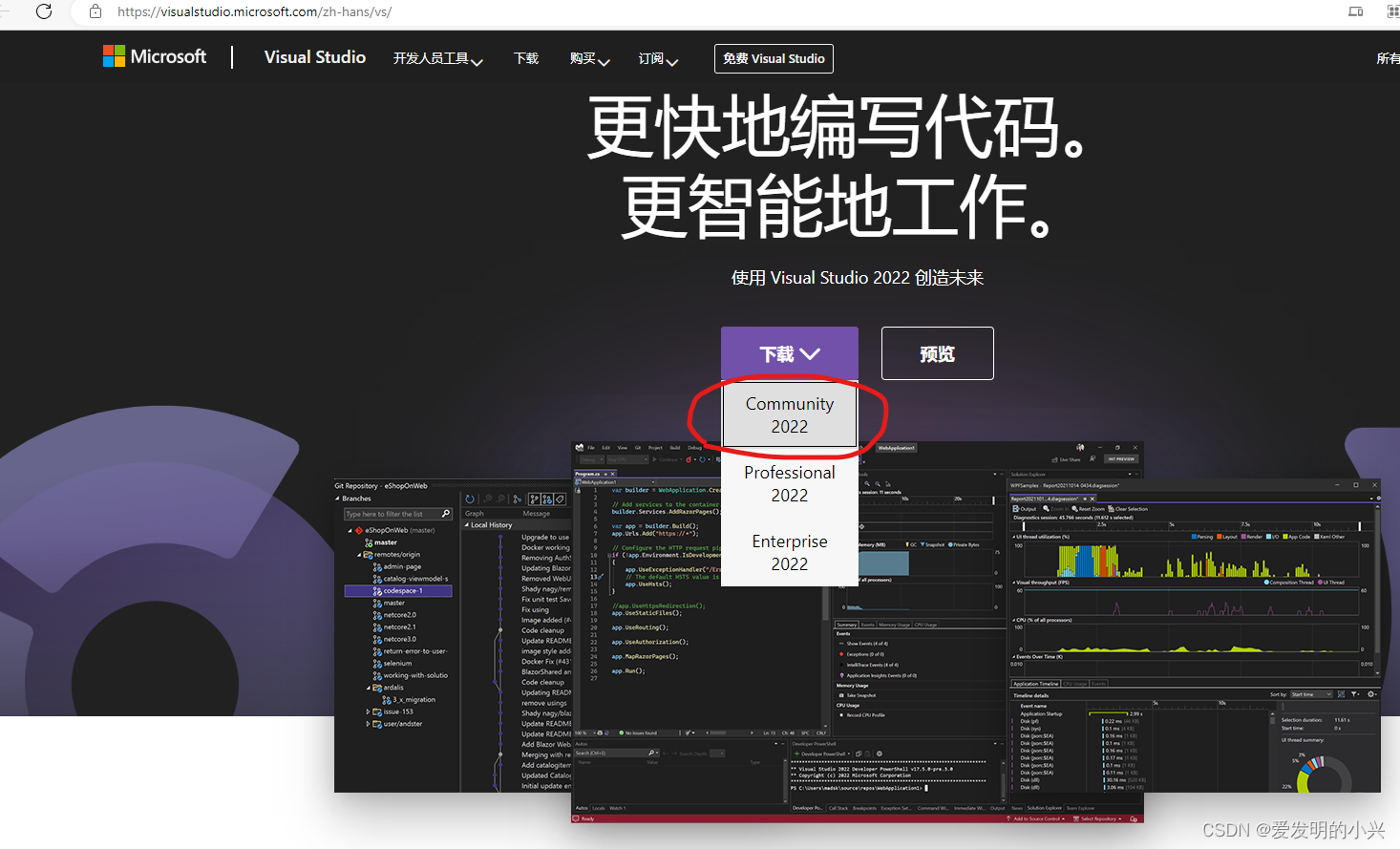Collapse the remotes/origin folder
This screenshot has height=849, width=1400.
click(x=360, y=555)
